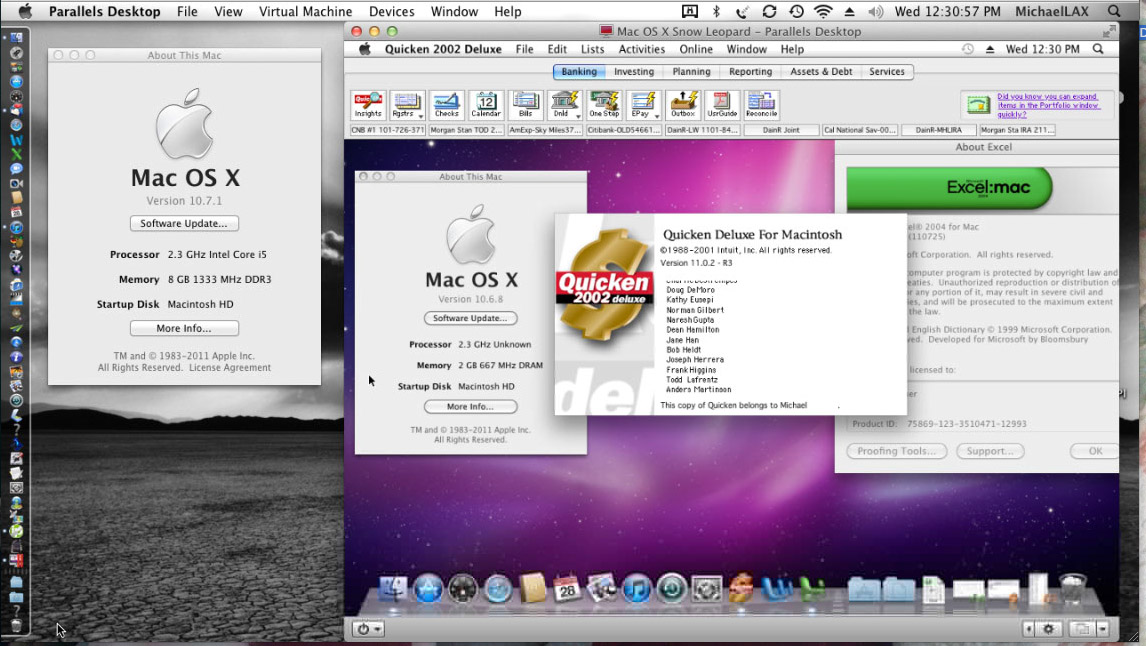This screenshot has width=1146, height=646.
Task: Switch to the Investing tab
Action: pos(634,72)
